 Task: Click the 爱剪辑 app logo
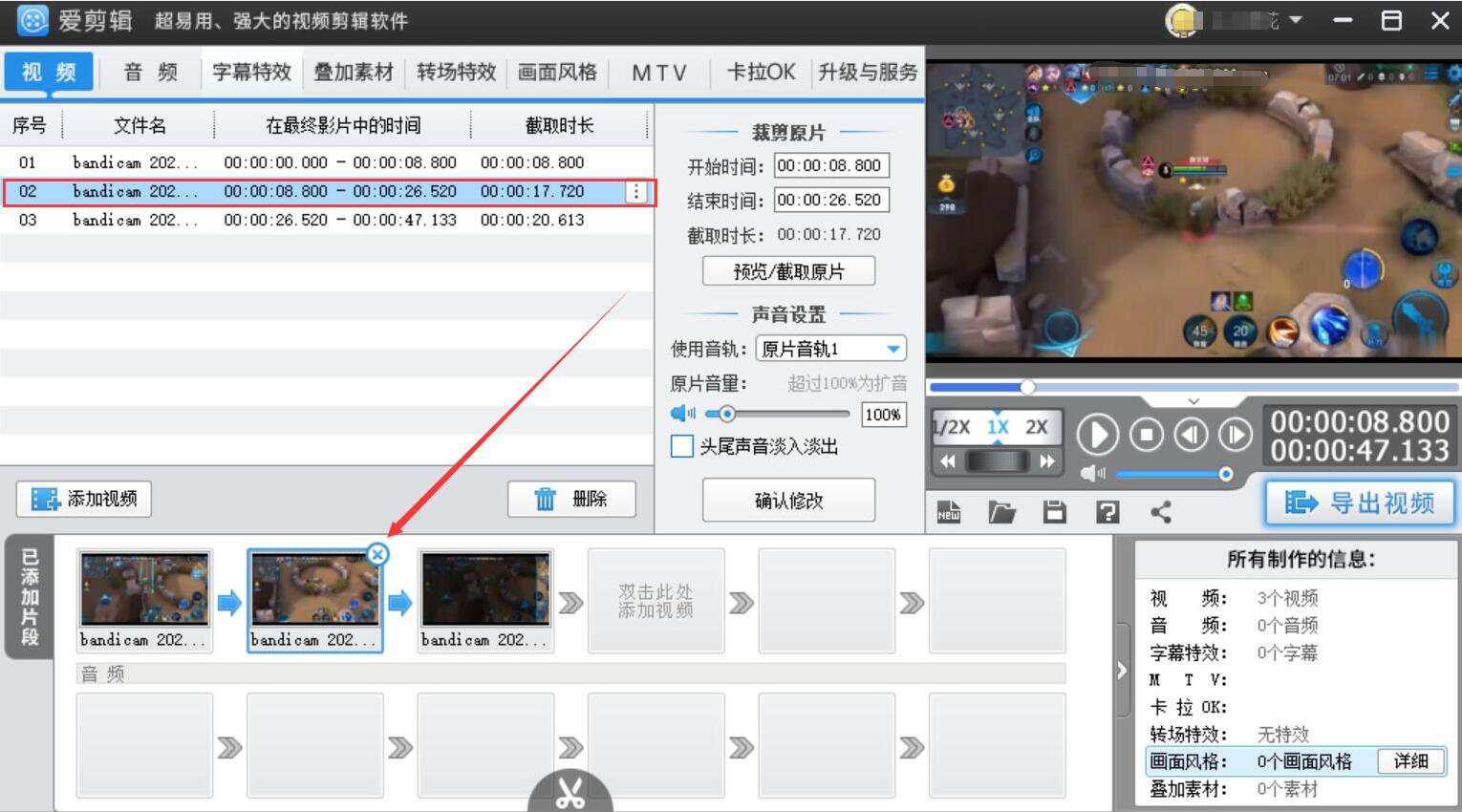32,20
